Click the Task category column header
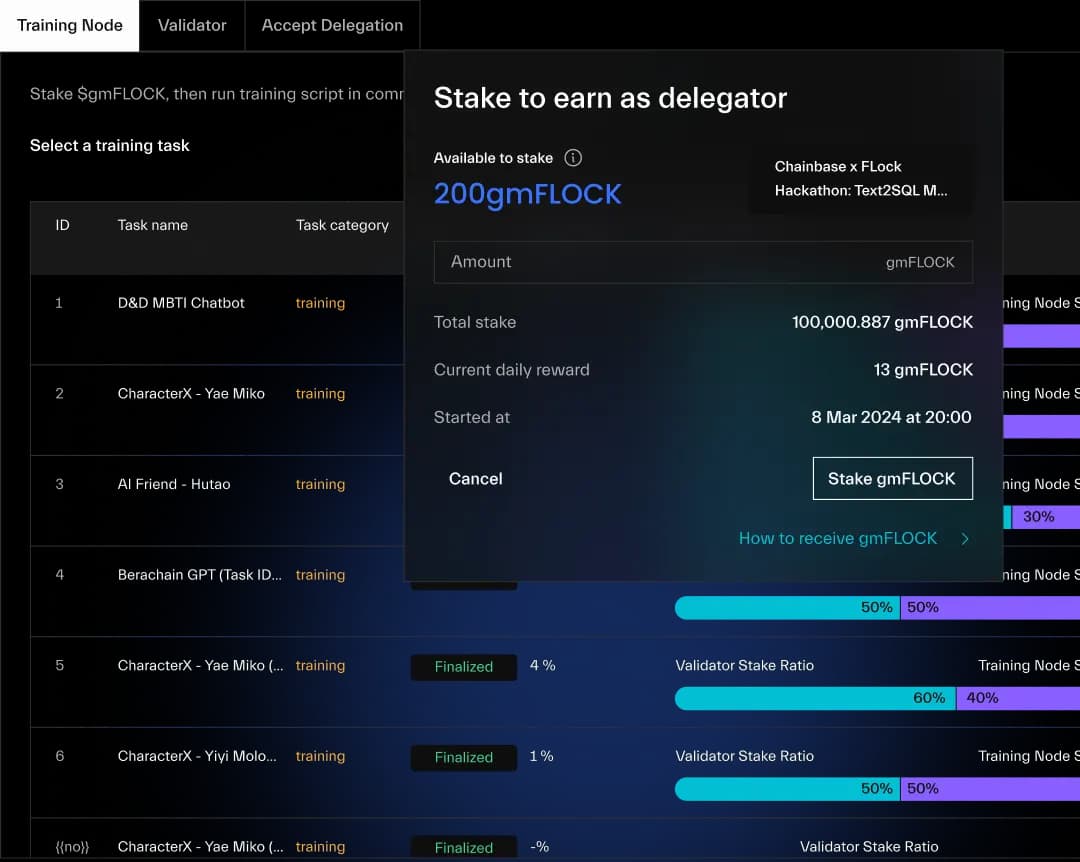Viewport: 1080px width, 862px height. click(342, 225)
